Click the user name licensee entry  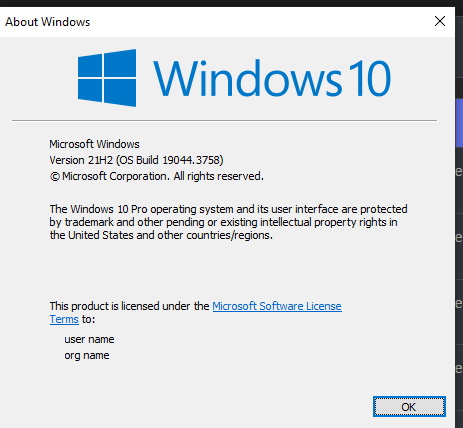pos(89,339)
